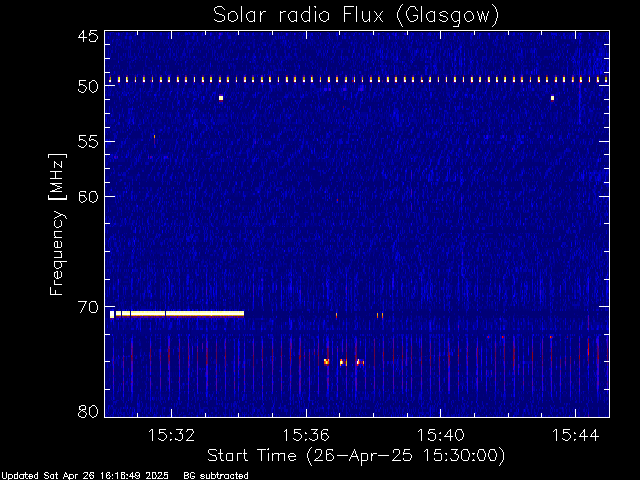The height and width of the screenshot is (480, 640).
Task: Click the '60' frequency tick label
Action: (x=88, y=197)
